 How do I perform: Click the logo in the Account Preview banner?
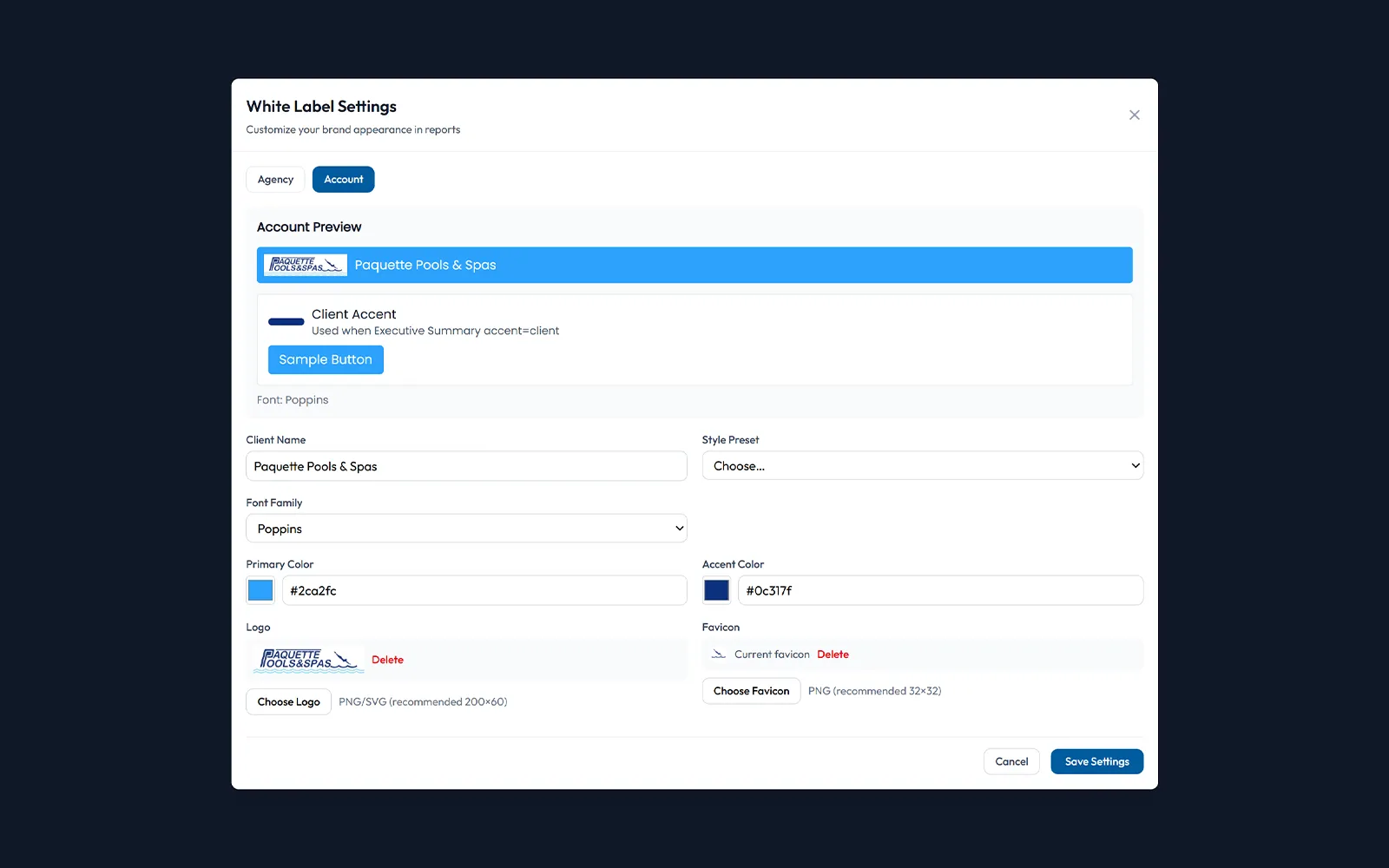click(305, 265)
